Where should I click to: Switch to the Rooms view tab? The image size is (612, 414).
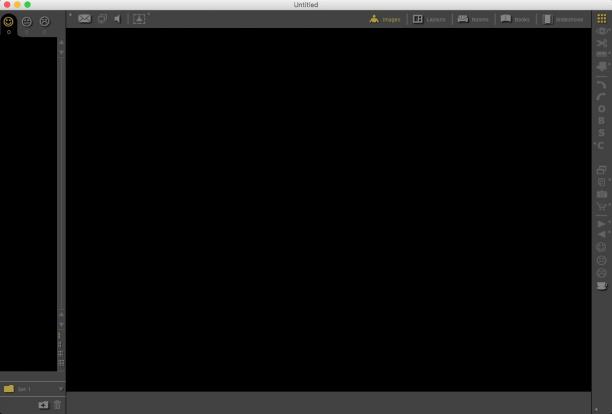[x=473, y=19]
